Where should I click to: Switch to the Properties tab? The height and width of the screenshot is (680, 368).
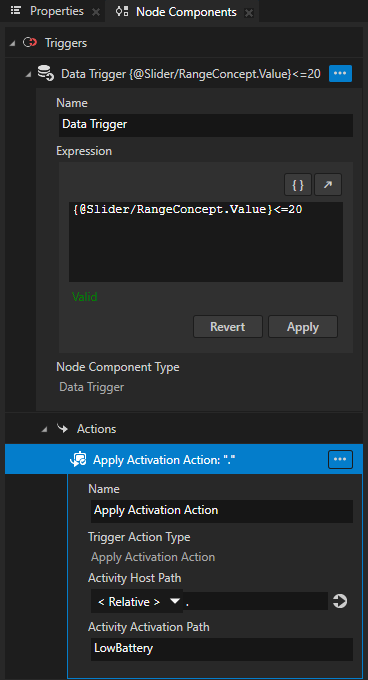click(56, 11)
